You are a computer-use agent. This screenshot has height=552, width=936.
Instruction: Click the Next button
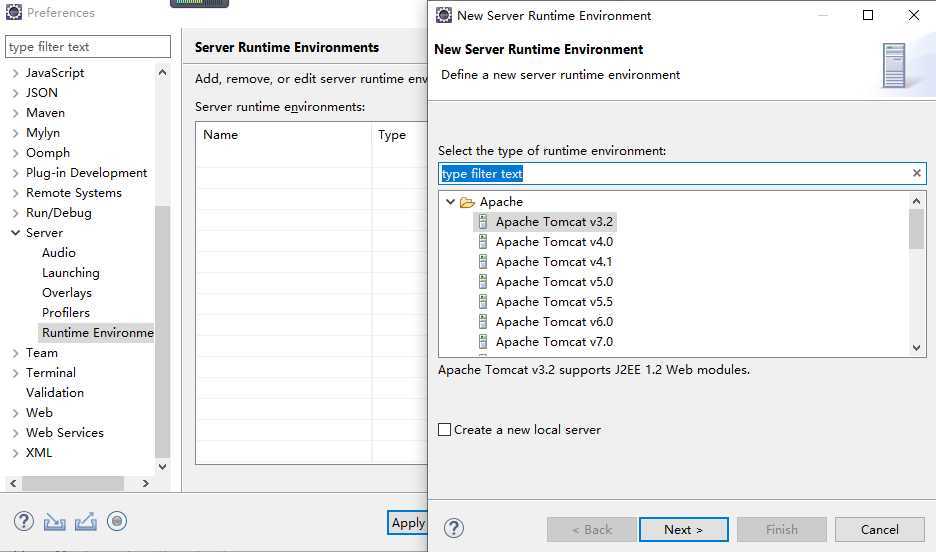(683, 529)
